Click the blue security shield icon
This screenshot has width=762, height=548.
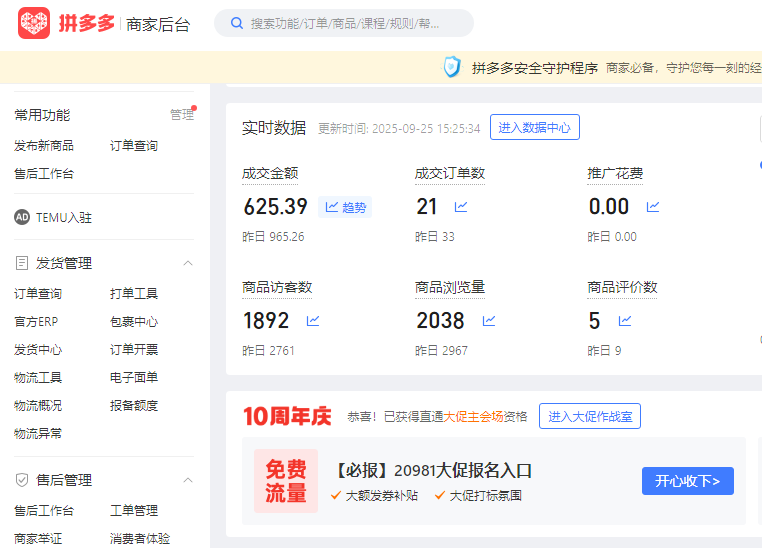452,68
